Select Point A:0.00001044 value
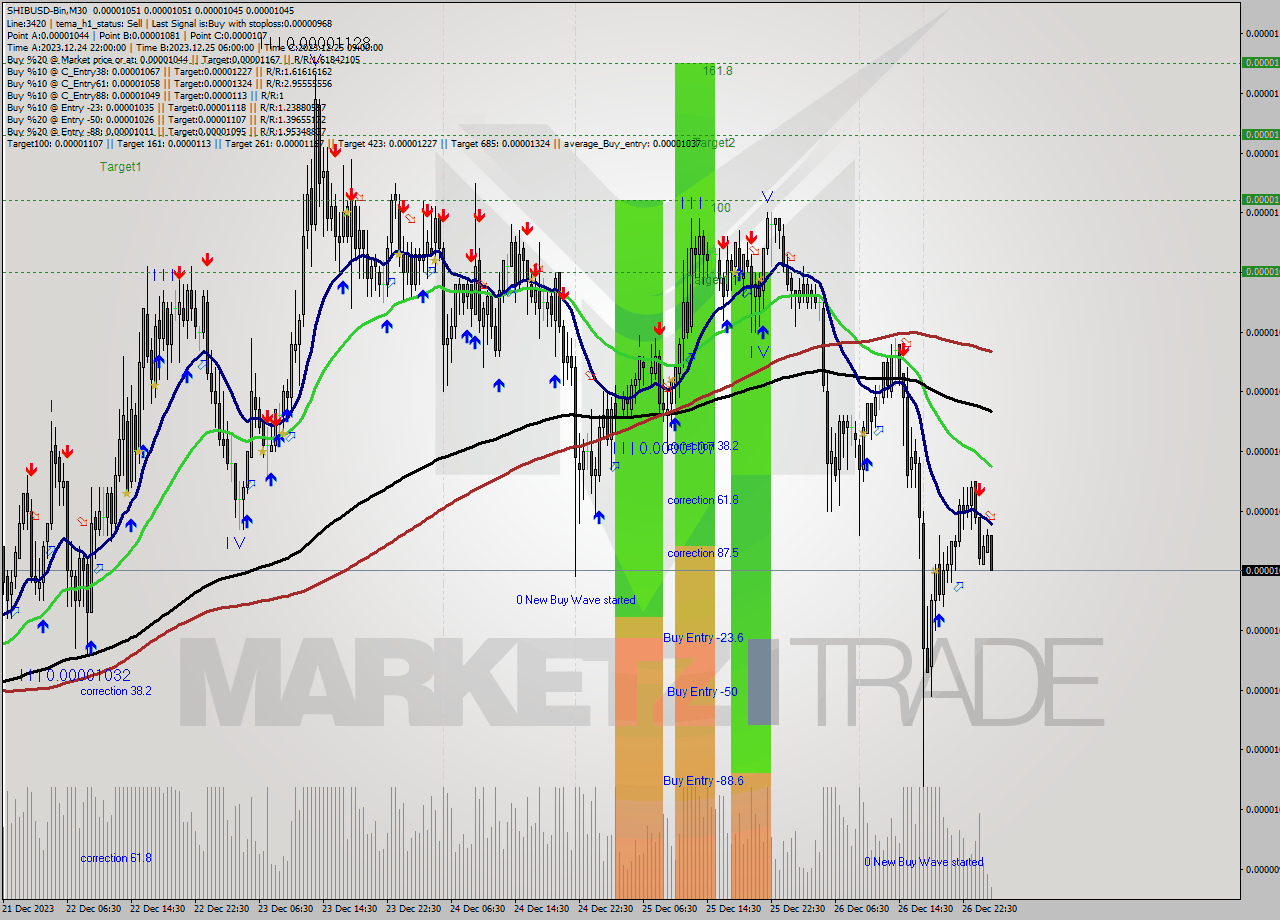This screenshot has height=920, width=1280. point(47,35)
